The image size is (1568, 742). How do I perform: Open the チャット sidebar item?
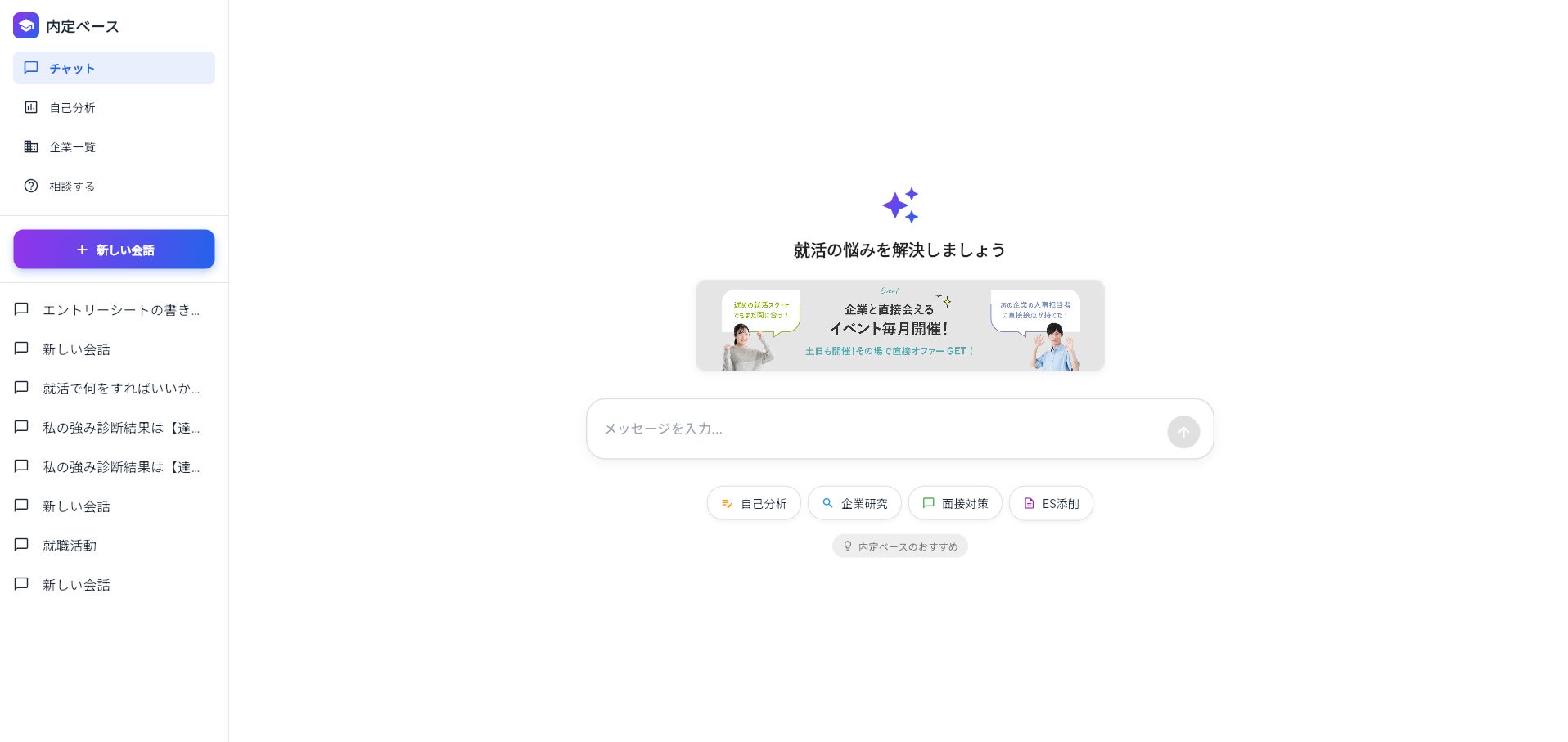pyautogui.click(x=114, y=68)
